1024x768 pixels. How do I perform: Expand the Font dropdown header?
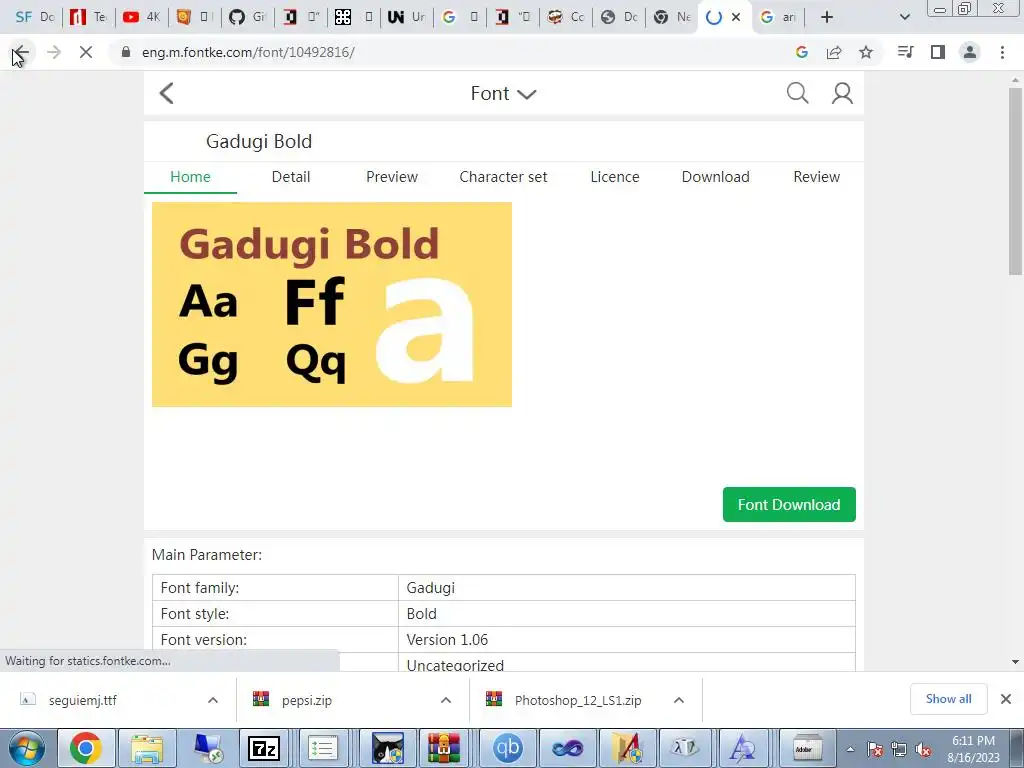(504, 93)
